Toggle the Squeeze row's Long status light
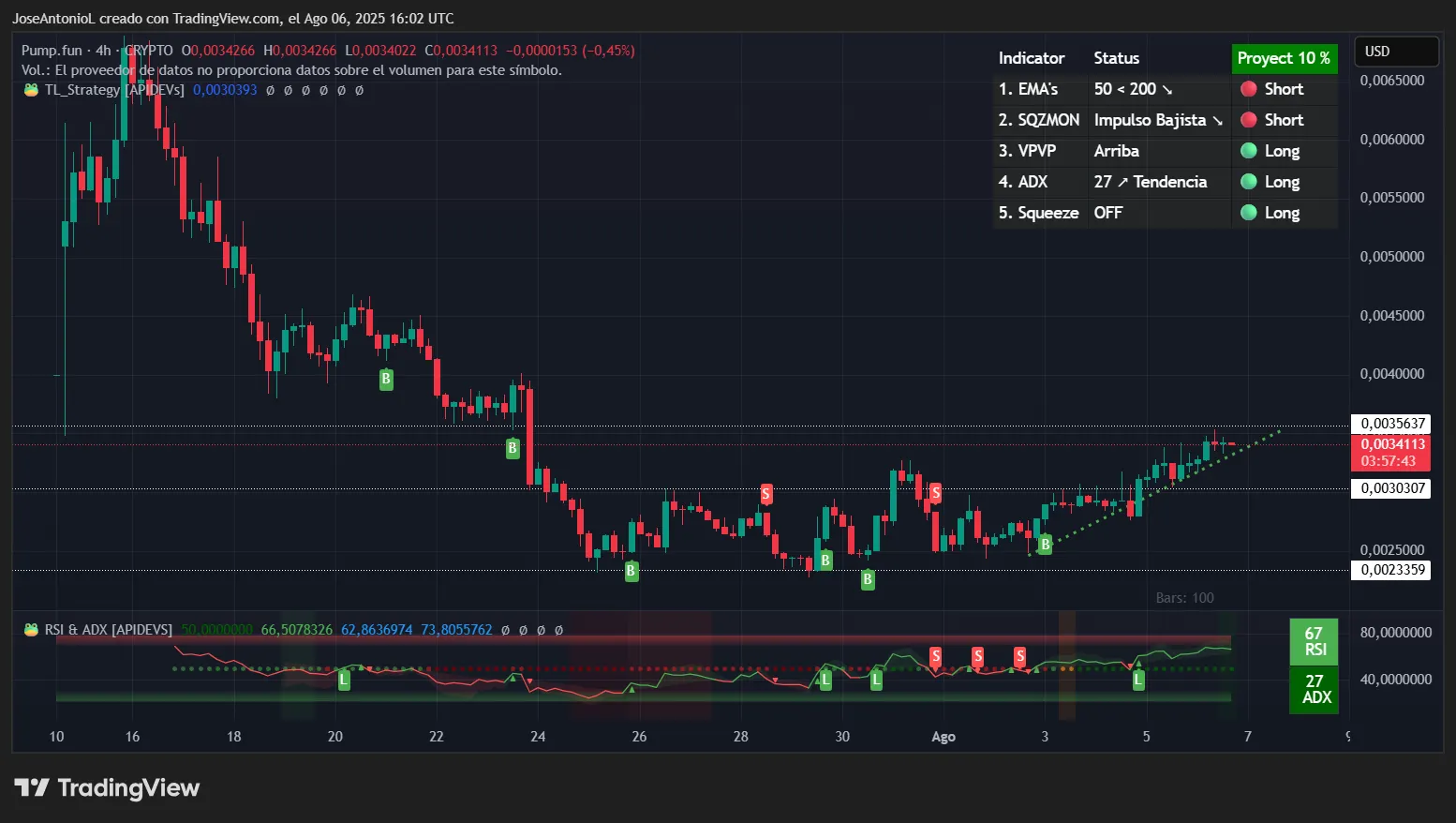This screenshot has width=1456, height=823. coord(1248,213)
